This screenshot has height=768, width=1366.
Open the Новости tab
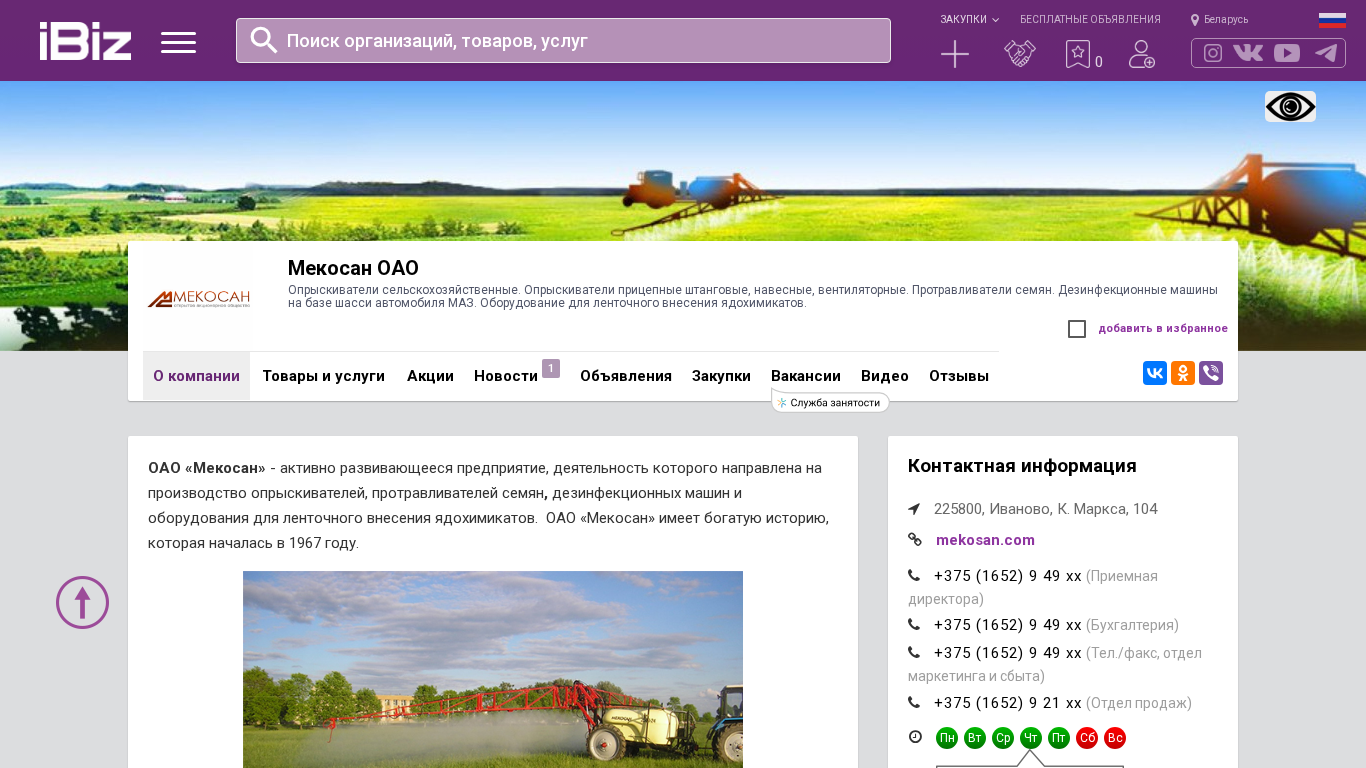pos(506,376)
